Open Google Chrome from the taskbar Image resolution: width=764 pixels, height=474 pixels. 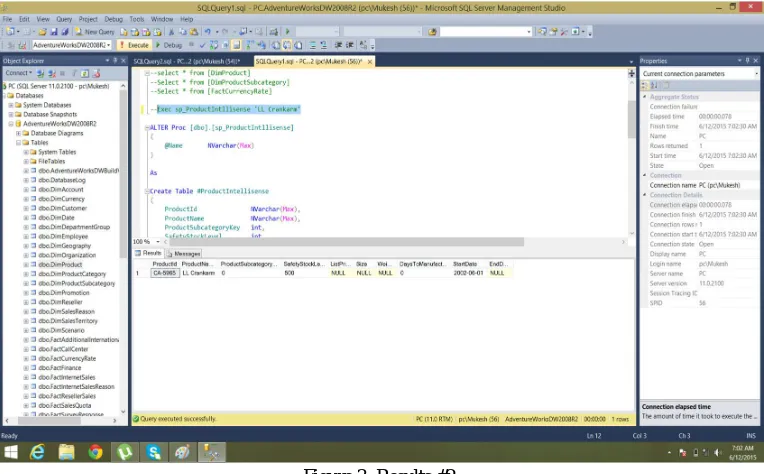pos(96,452)
